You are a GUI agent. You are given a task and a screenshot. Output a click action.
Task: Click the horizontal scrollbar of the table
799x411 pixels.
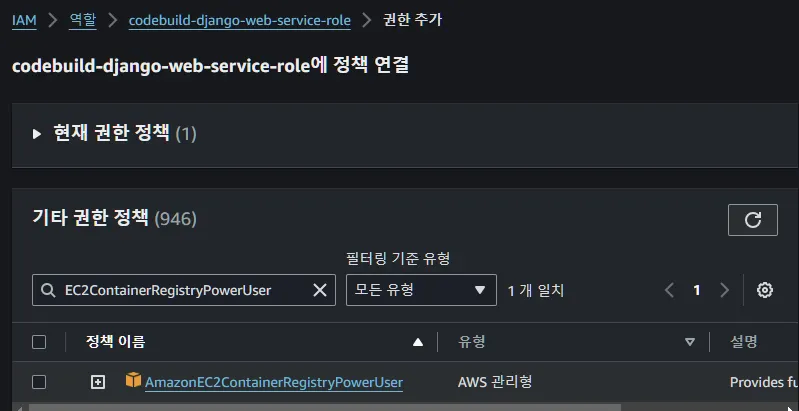coord(325,407)
